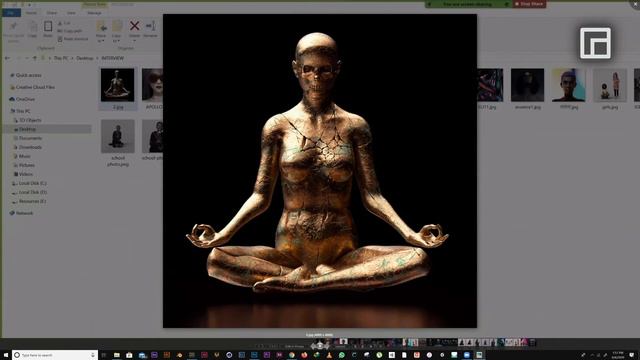
Task: Click the Paste clipboard icon
Action: pyautogui.click(x=48, y=27)
